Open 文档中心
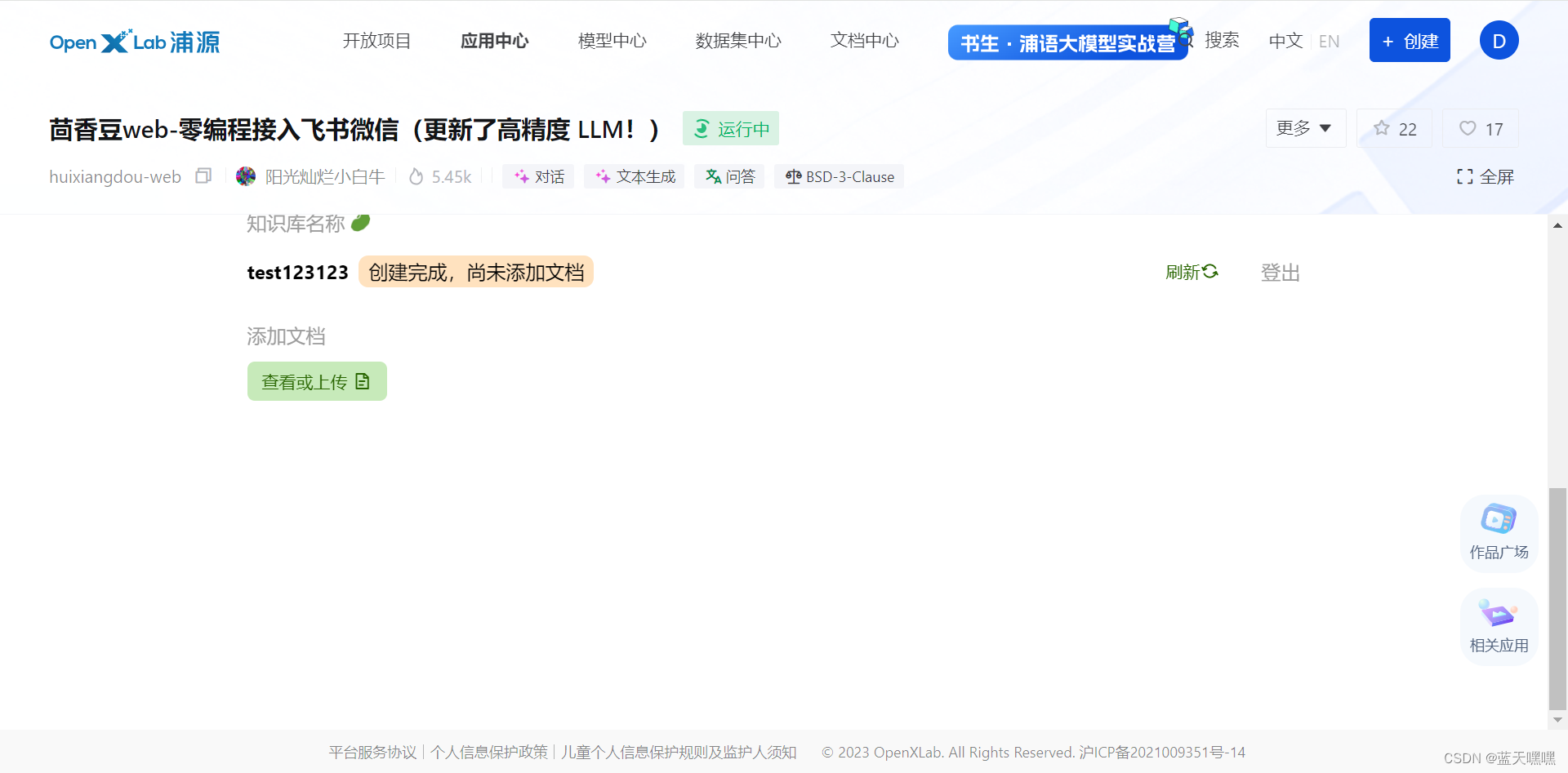 (864, 41)
